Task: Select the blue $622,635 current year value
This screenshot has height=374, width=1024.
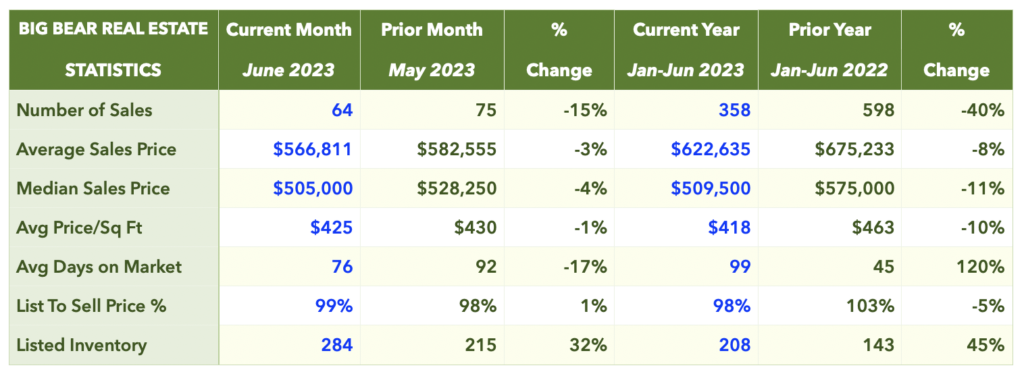Action: (x=711, y=149)
